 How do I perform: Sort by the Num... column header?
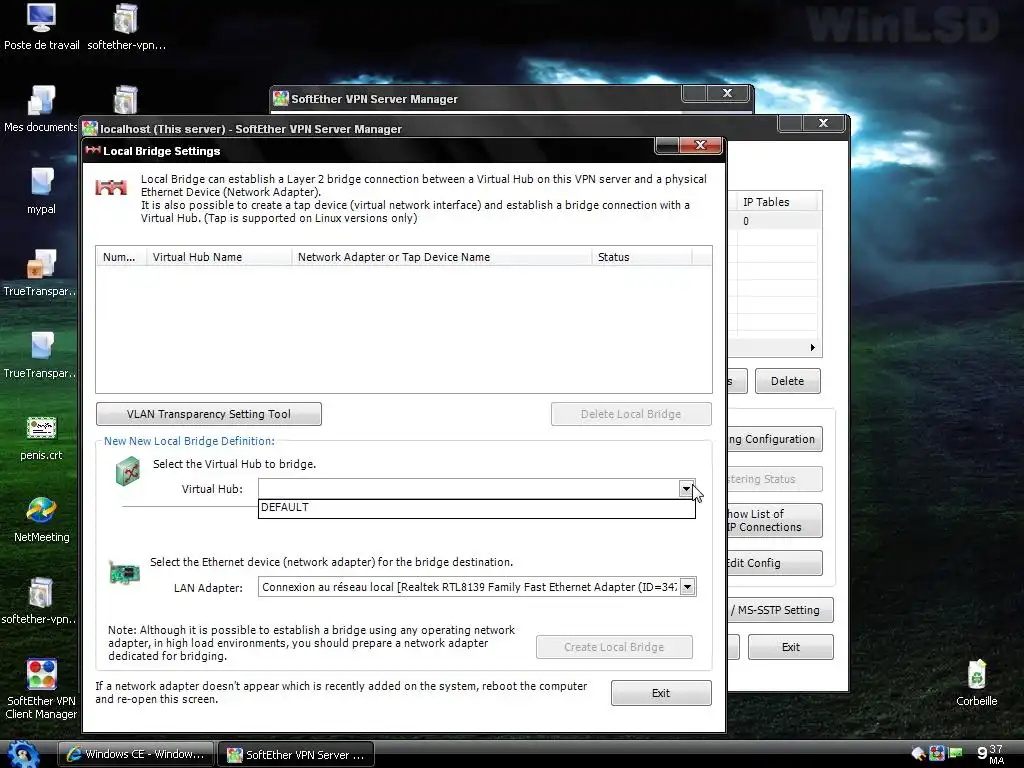121,257
